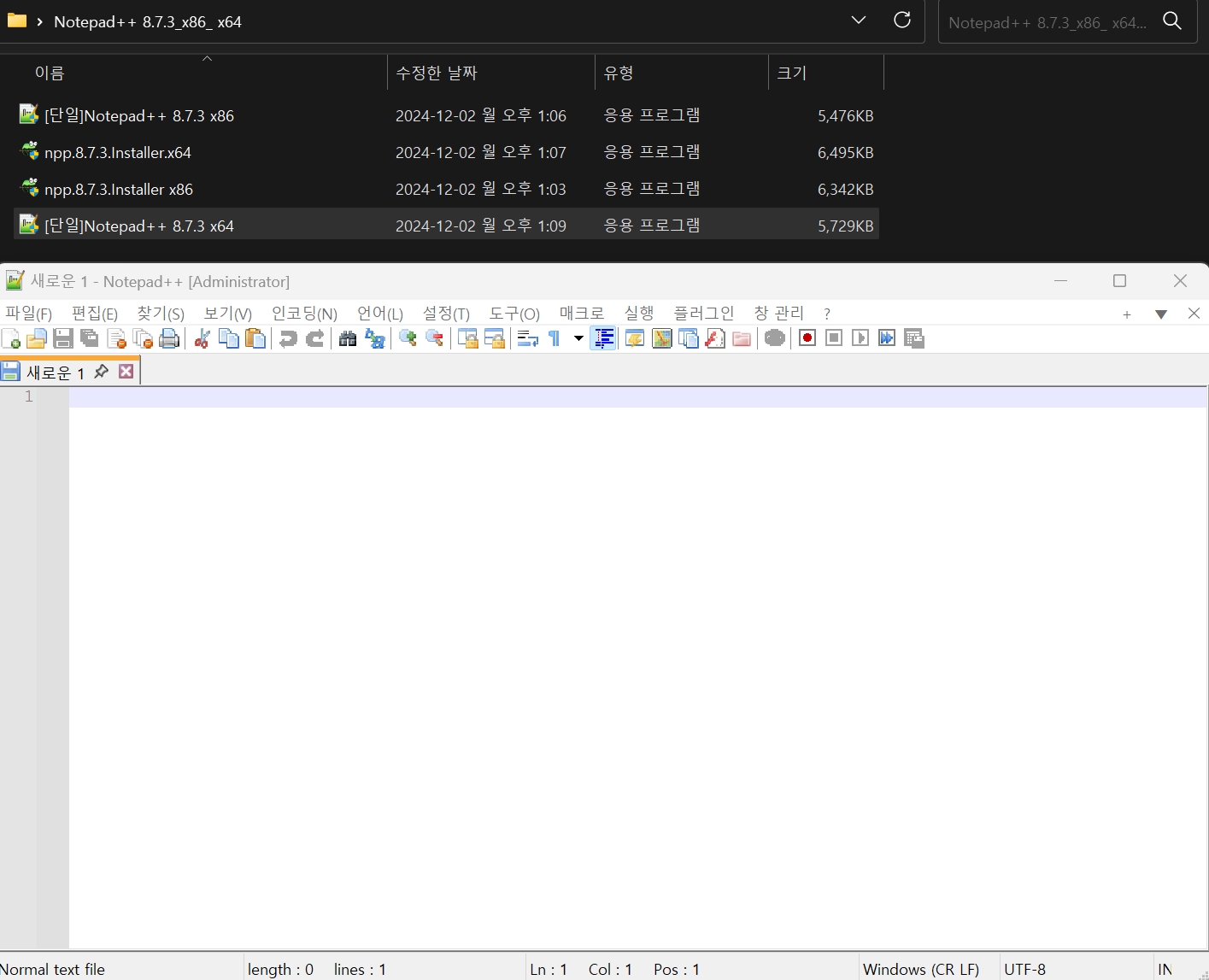Open the 실행 menu

coord(639,314)
